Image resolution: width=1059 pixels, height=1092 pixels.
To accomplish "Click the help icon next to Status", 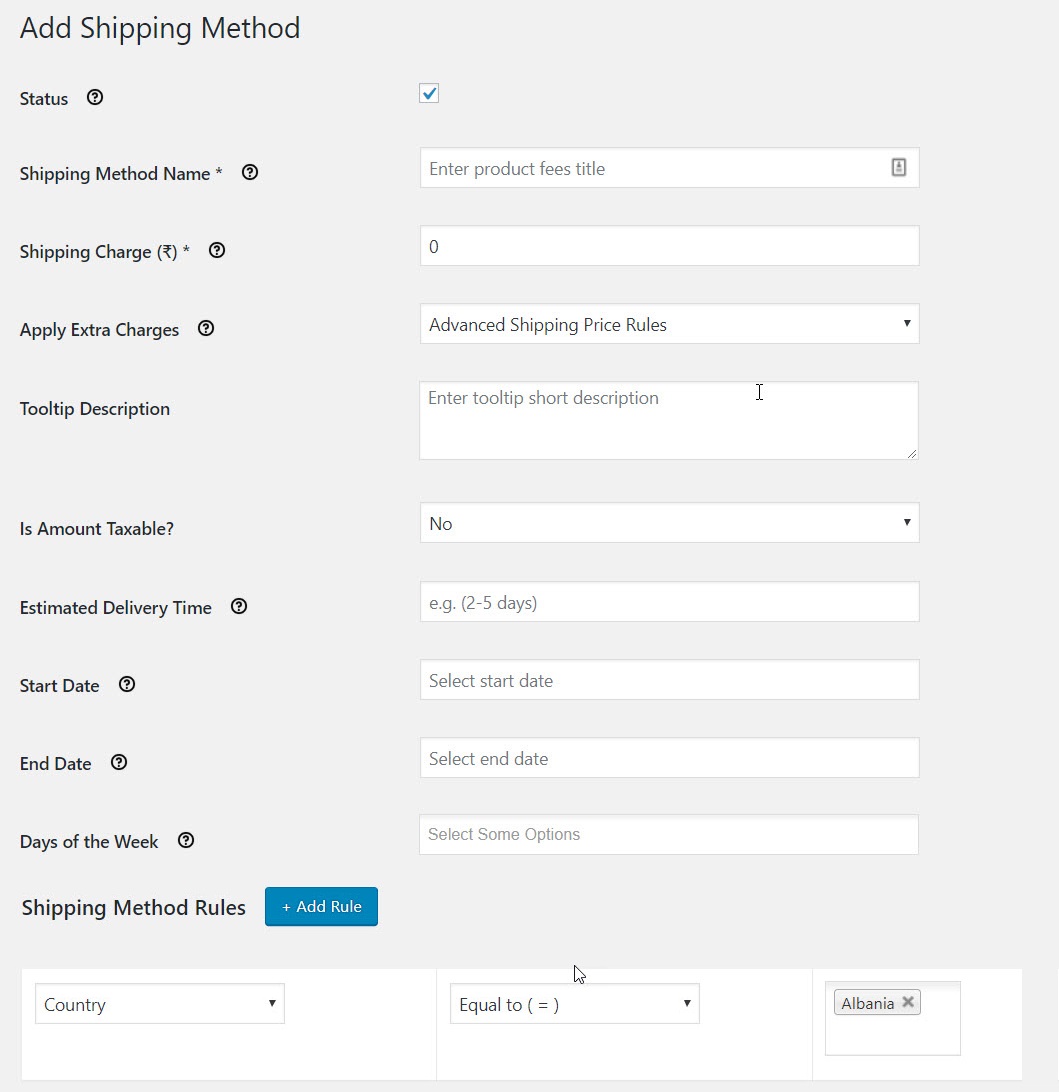I will tap(94, 97).
